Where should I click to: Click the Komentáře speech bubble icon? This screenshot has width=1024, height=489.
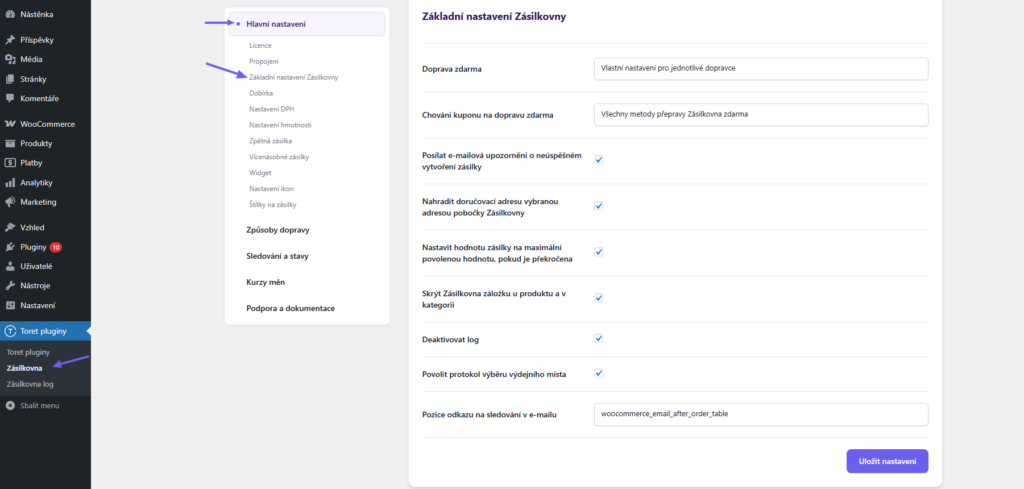pyautogui.click(x=10, y=99)
